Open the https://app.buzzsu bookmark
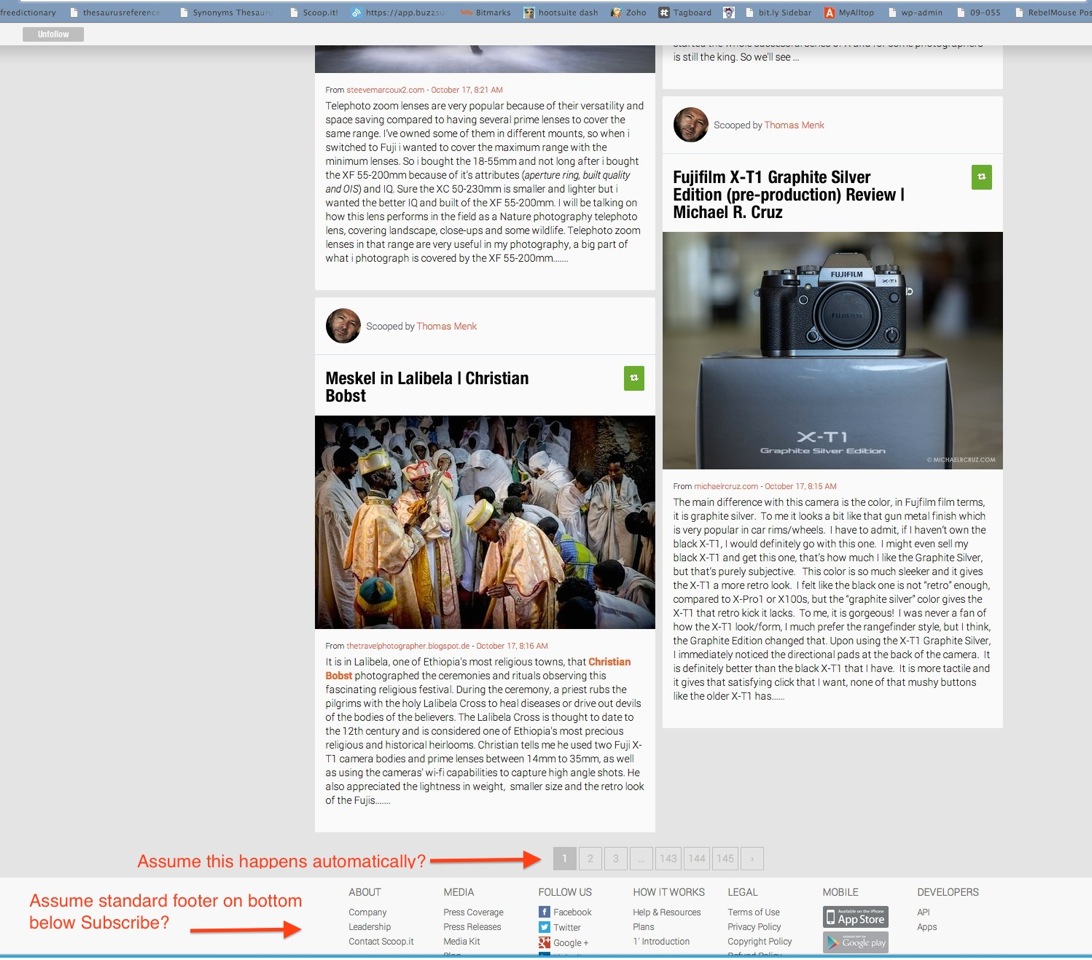This screenshot has width=1092, height=960. coord(398,13)
